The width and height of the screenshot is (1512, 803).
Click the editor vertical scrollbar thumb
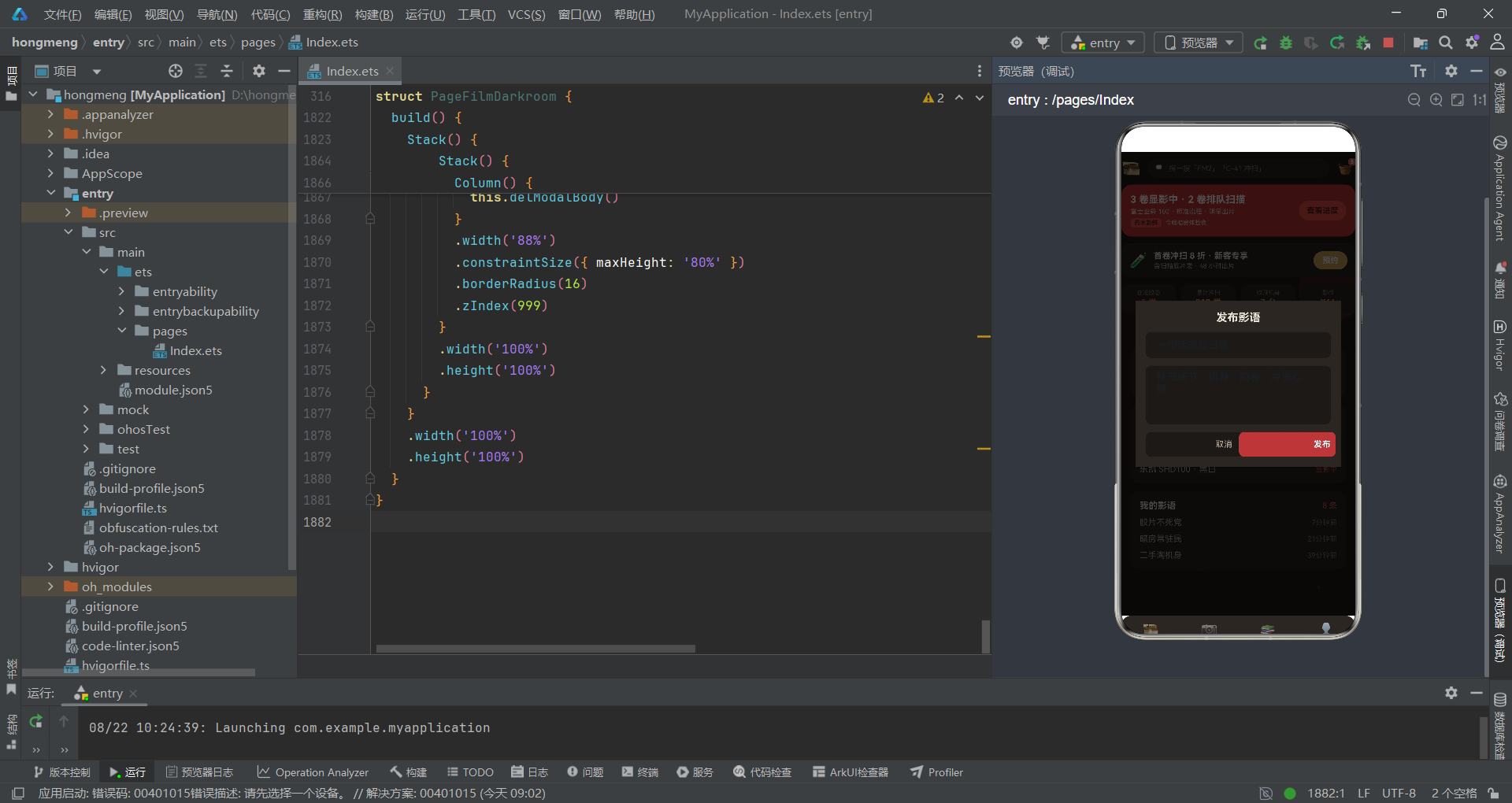coord(985,636)
